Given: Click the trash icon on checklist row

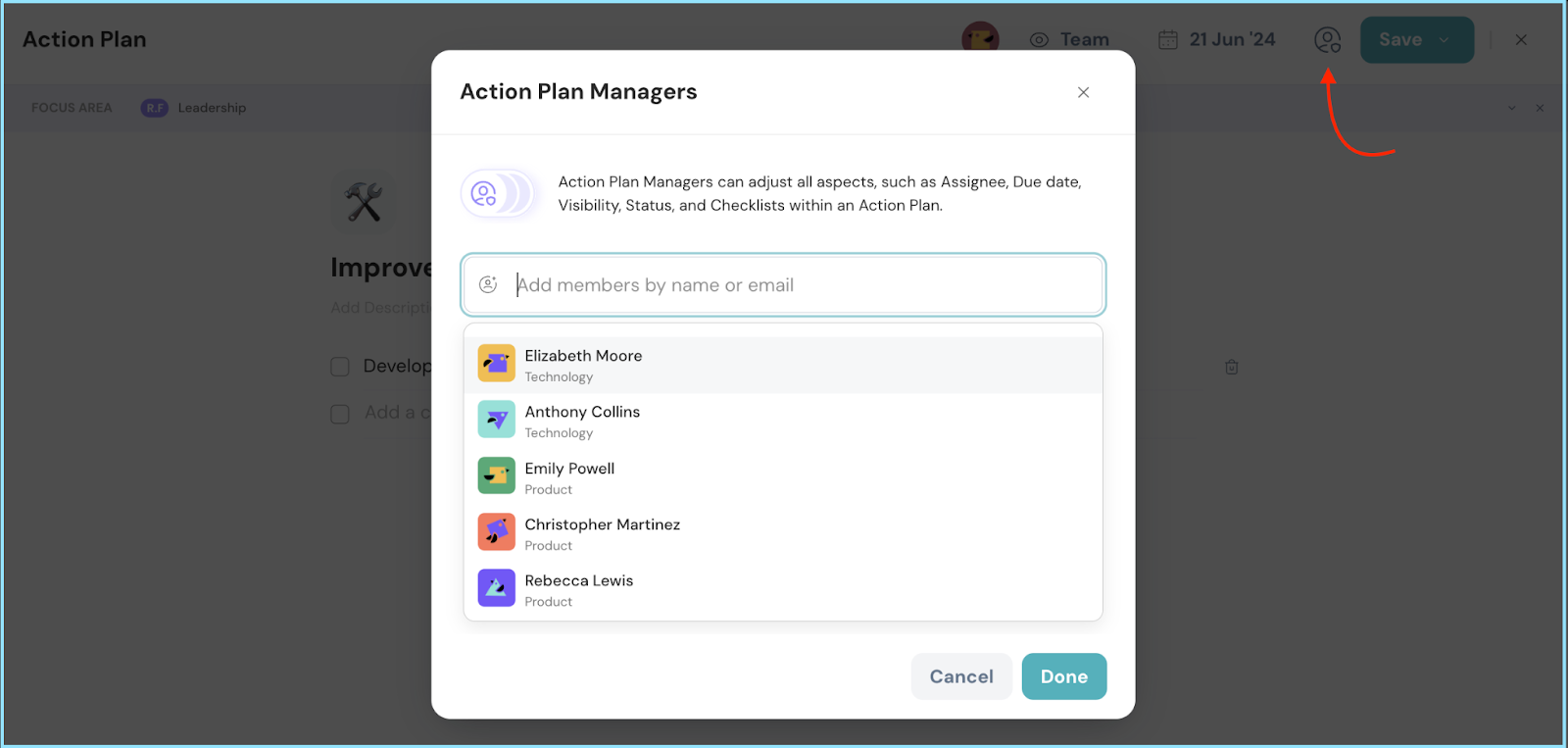Looking at the screenshot, I should click(x=1231, y=367).
